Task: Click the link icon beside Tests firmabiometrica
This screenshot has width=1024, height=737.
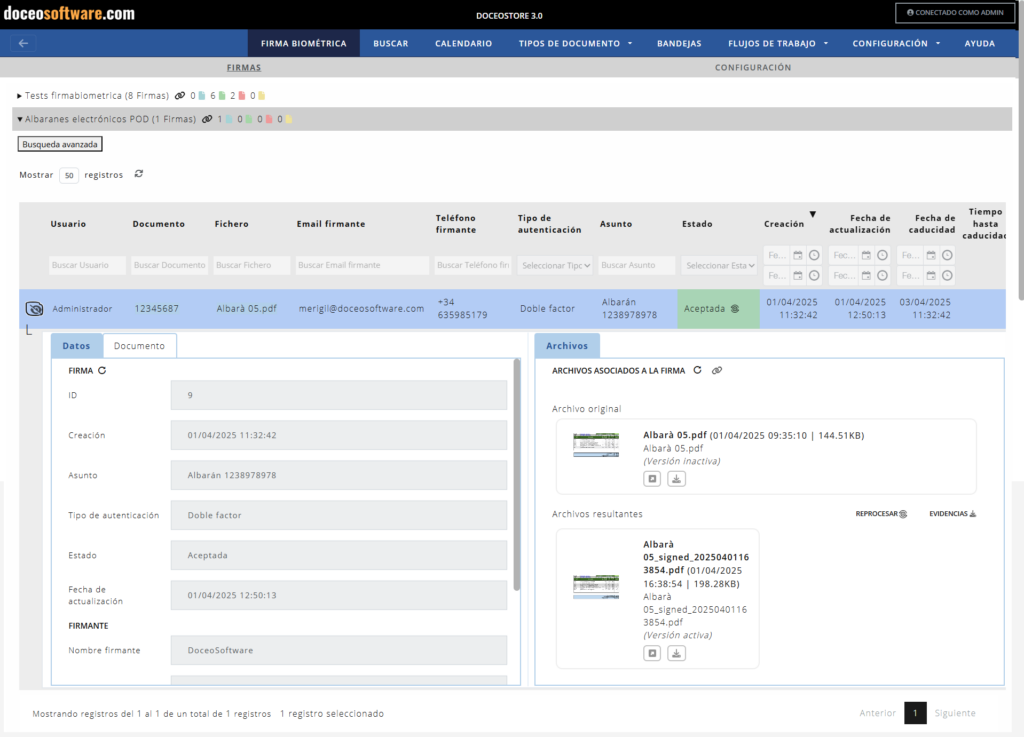Action: (180, 95)
